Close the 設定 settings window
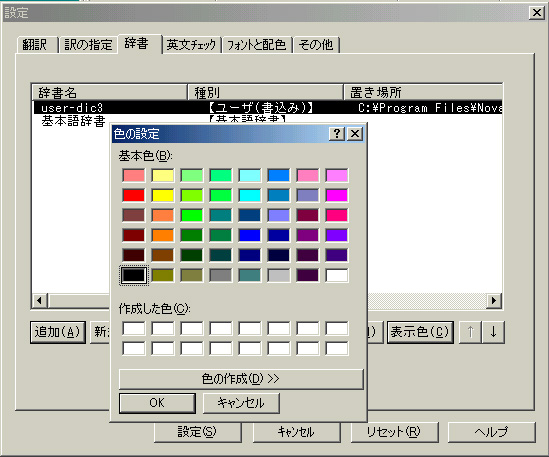 537,13
